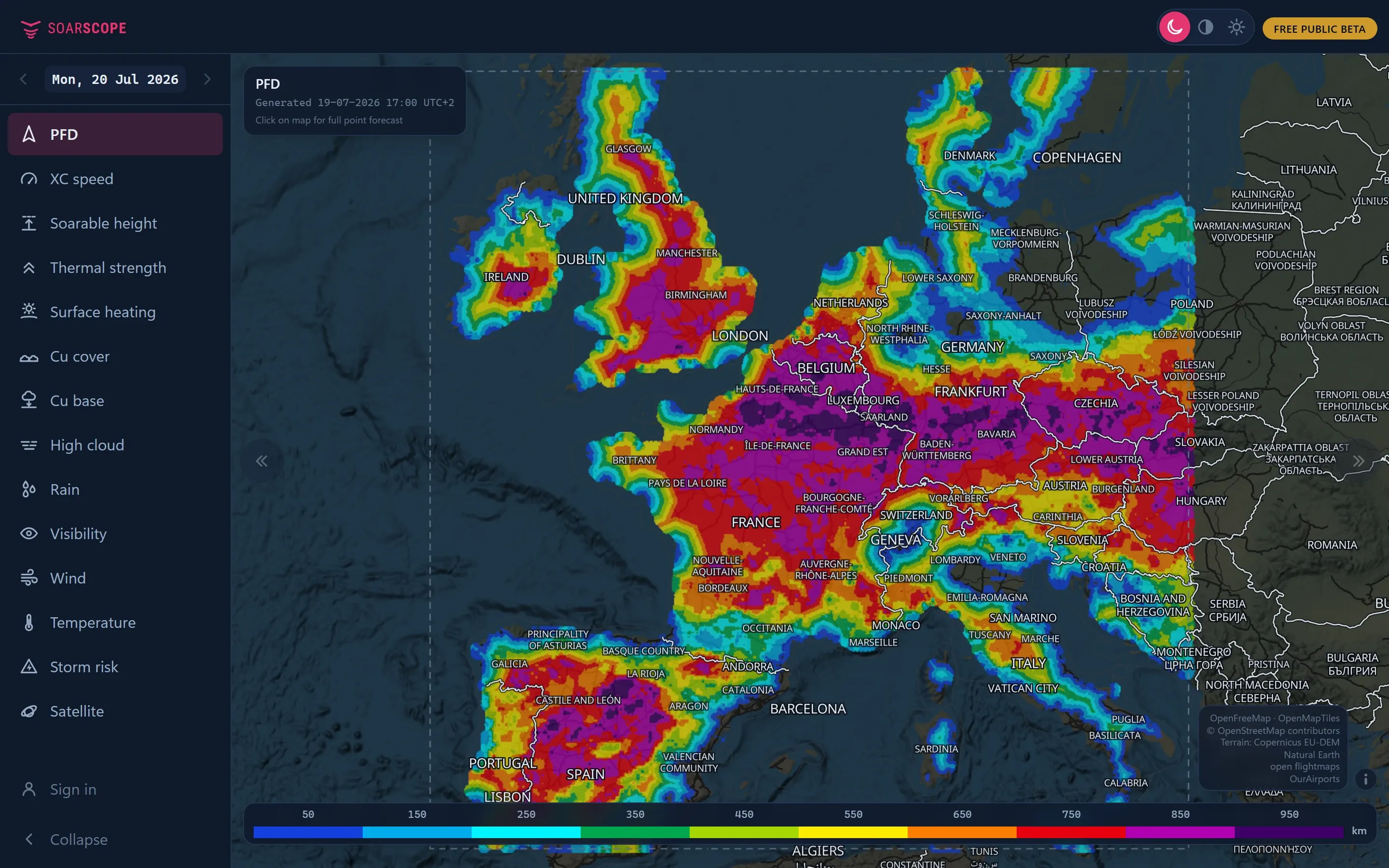Select the Temperature thermometer icon
Screen dimensions: 1389x868
click(x=29, y=622)
